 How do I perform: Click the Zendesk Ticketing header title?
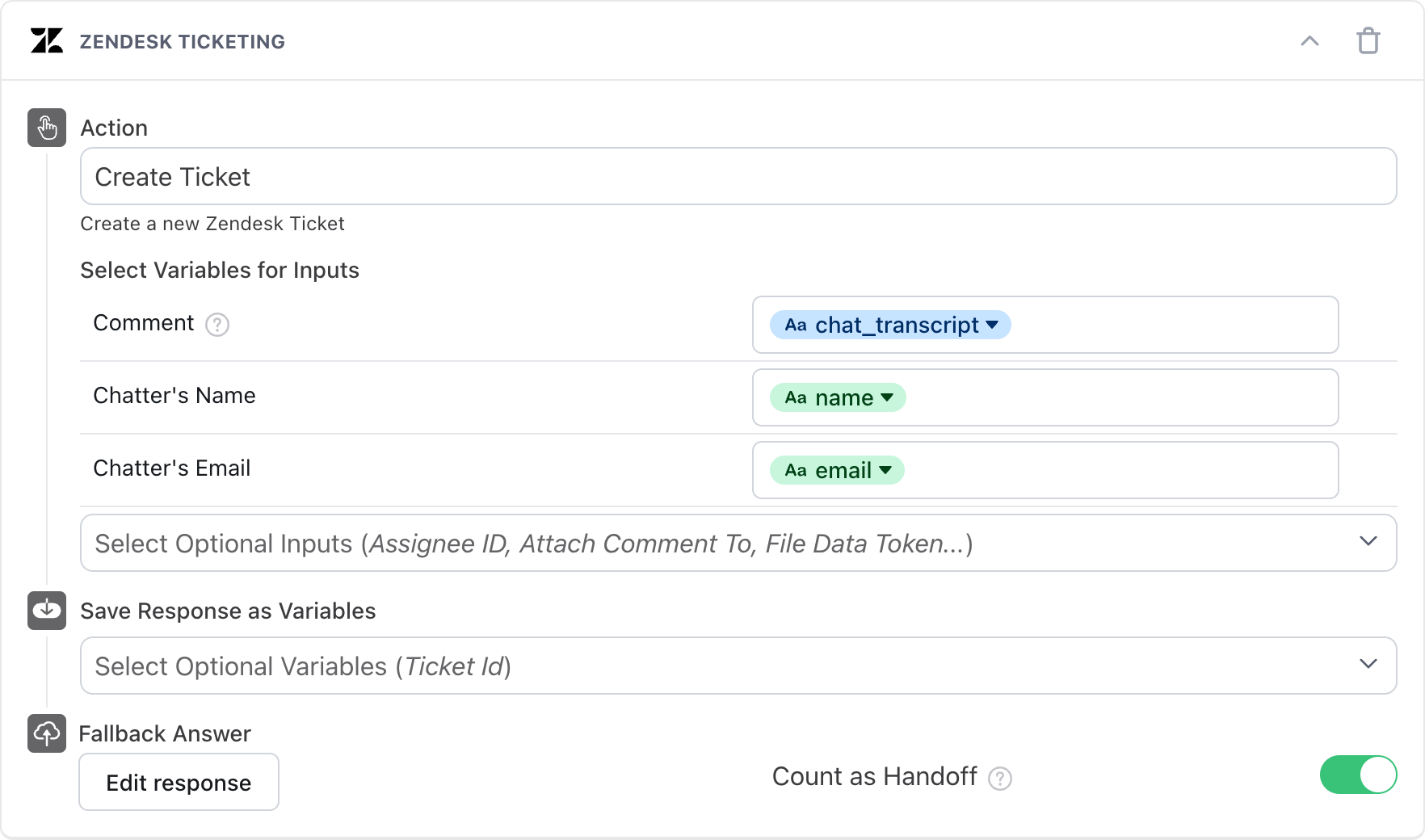[x=183, y=42]
